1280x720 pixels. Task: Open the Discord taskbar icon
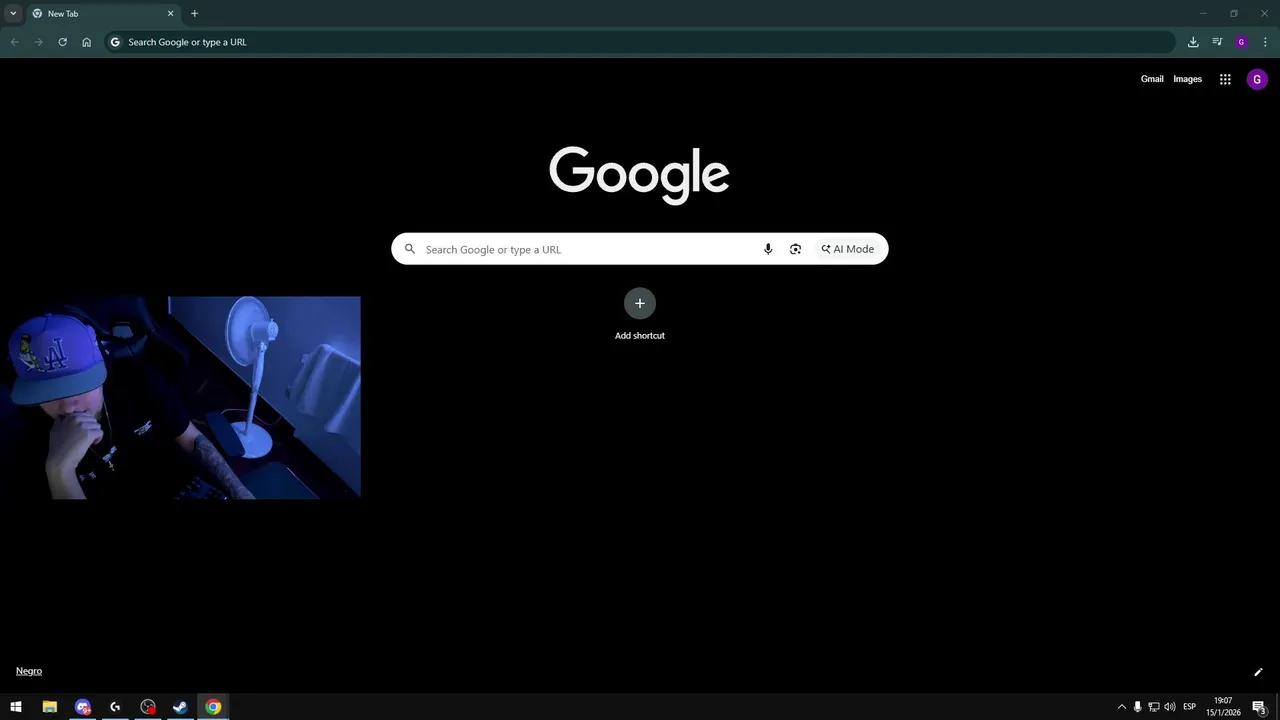tap(83, 707)
